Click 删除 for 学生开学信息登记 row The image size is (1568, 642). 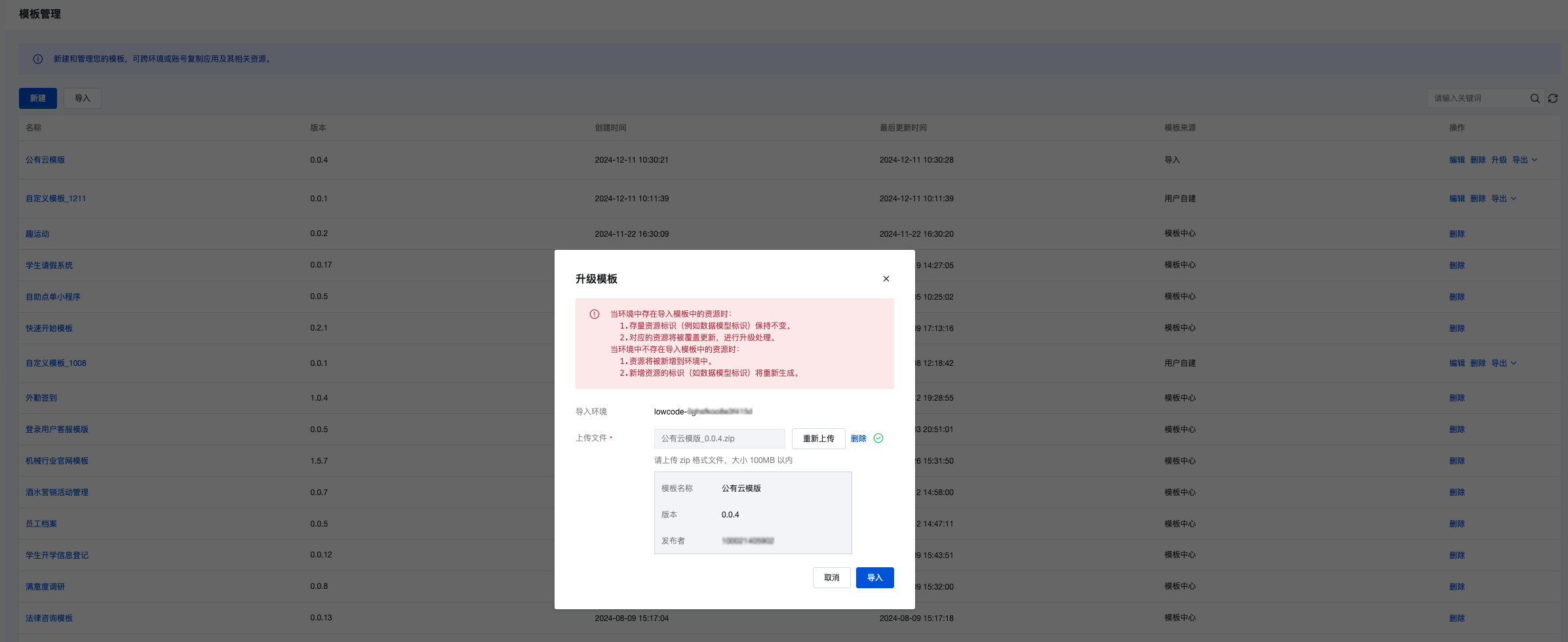coord(1457,555)
